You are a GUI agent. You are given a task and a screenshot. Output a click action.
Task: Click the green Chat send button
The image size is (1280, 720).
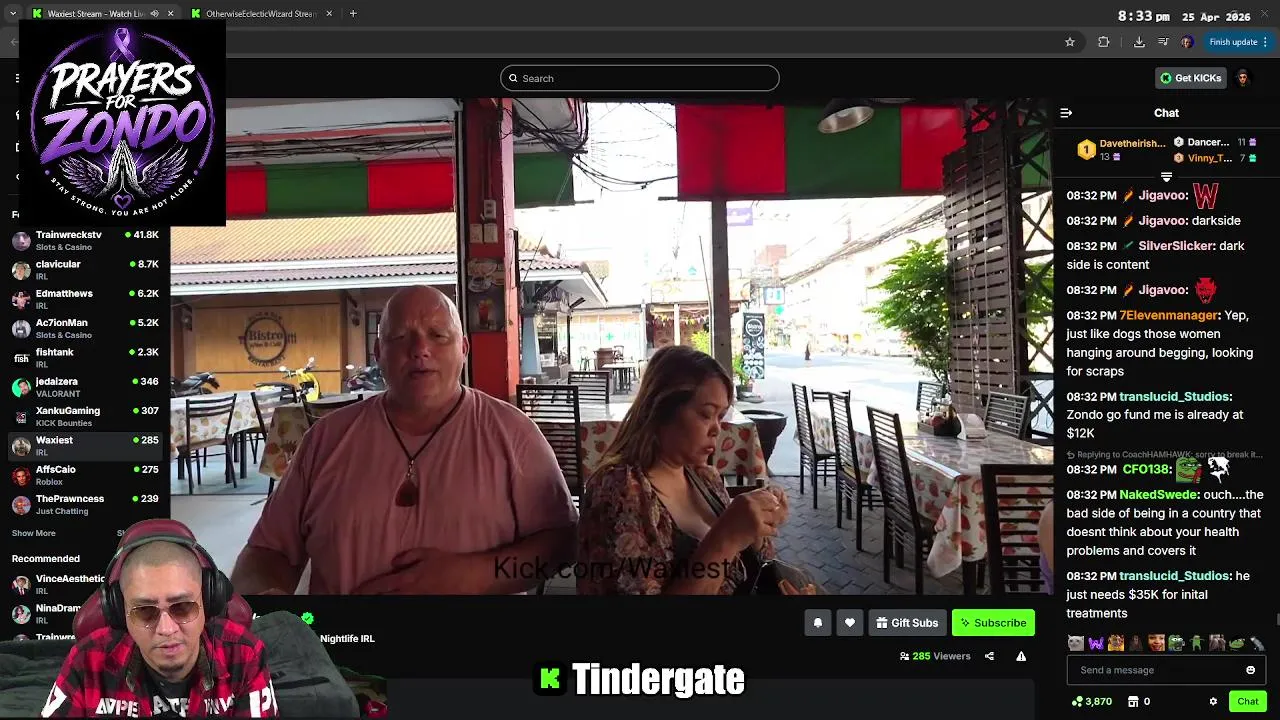(1247, 701)
